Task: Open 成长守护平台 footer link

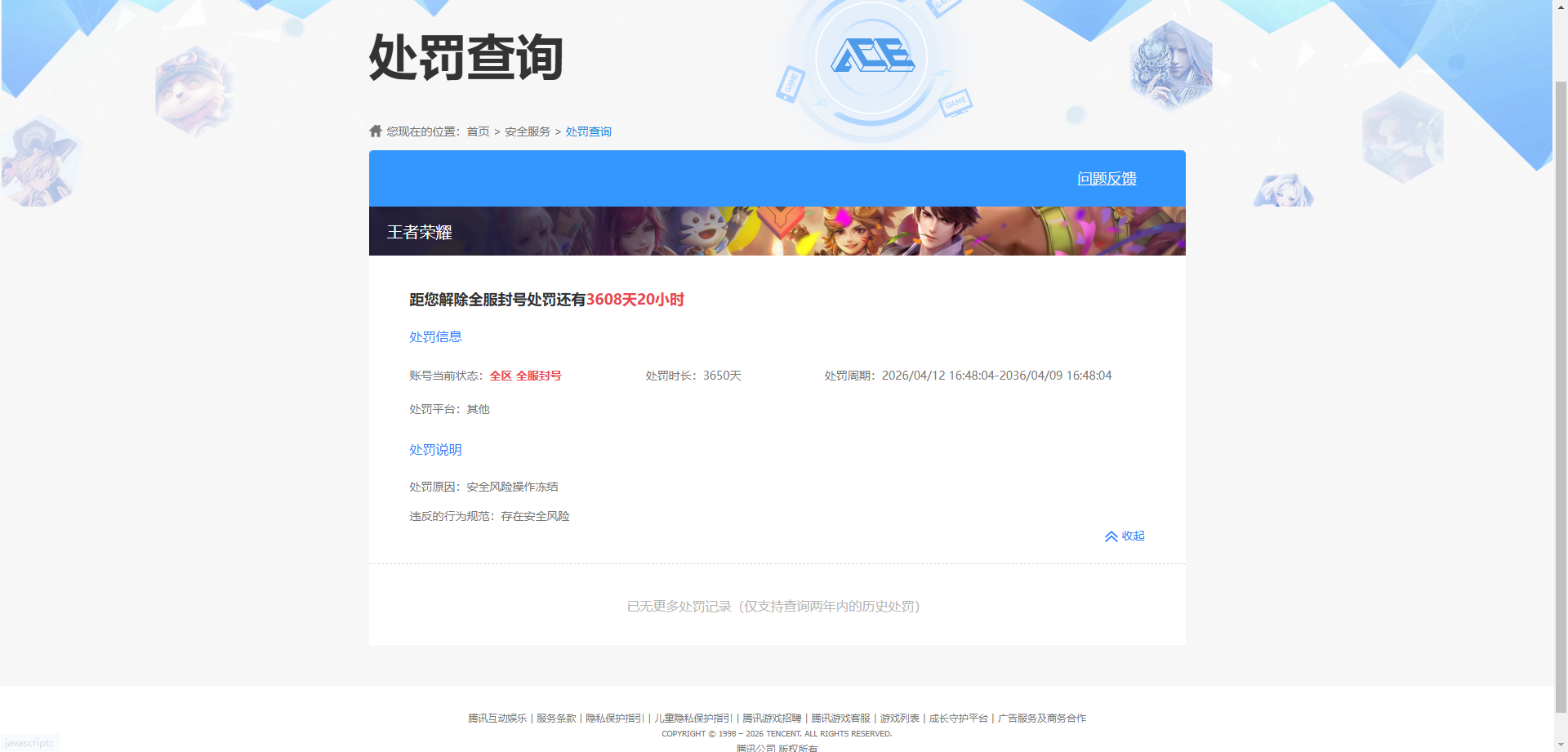Action: (958, 719)
